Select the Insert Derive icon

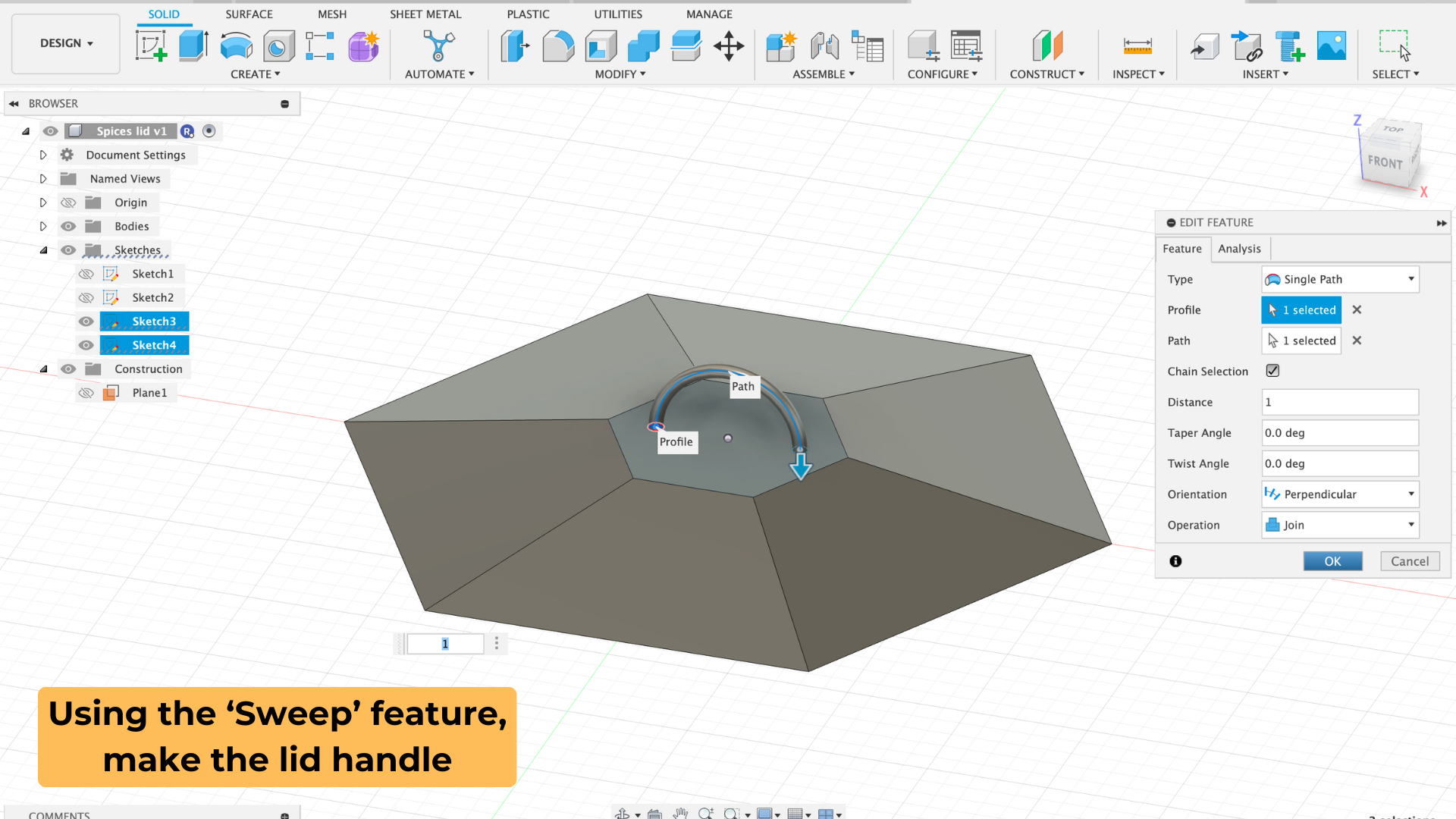pyautogui.click(x=1204, y=46)
